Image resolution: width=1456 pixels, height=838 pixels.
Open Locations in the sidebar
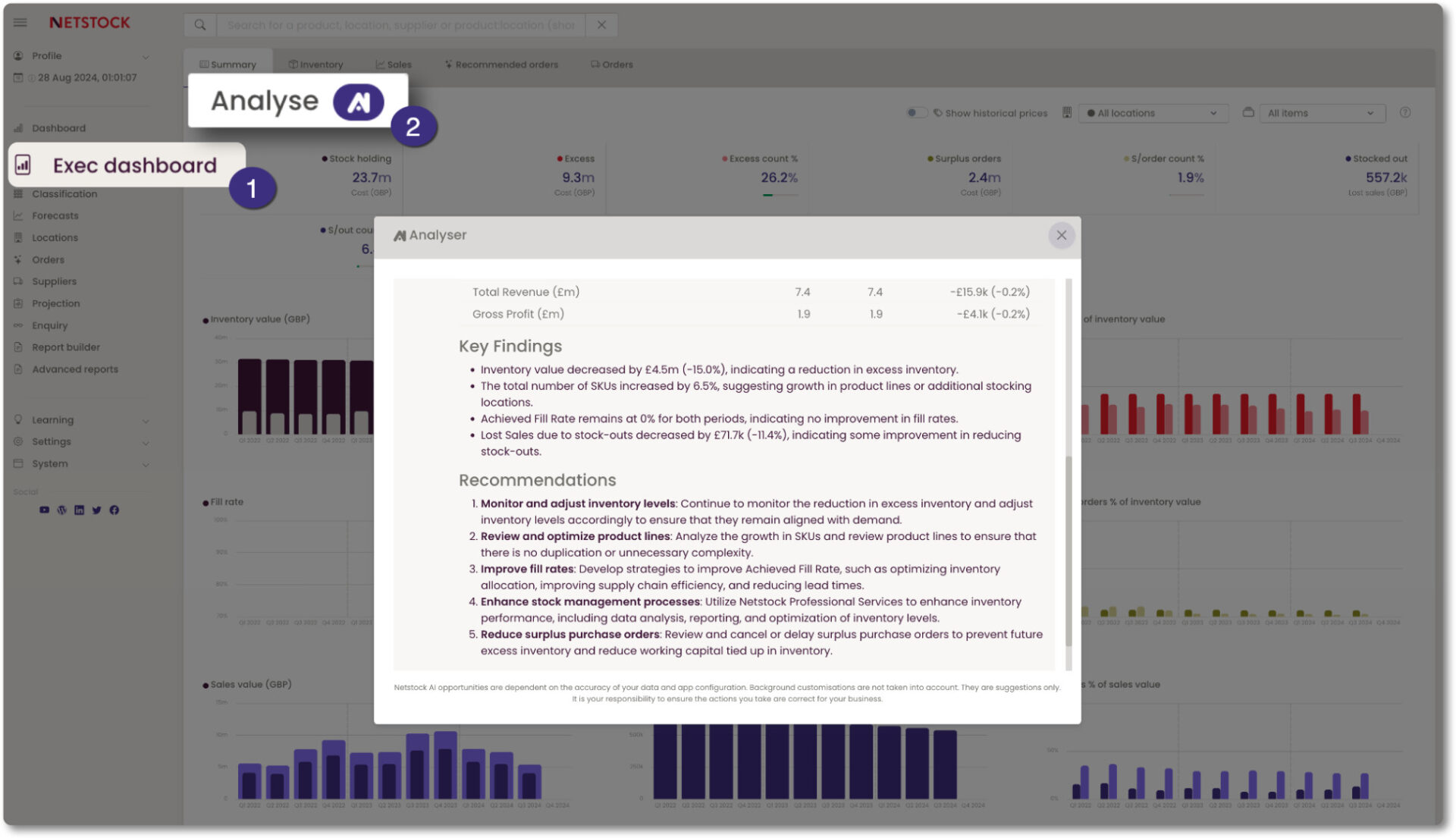(55, 238)
